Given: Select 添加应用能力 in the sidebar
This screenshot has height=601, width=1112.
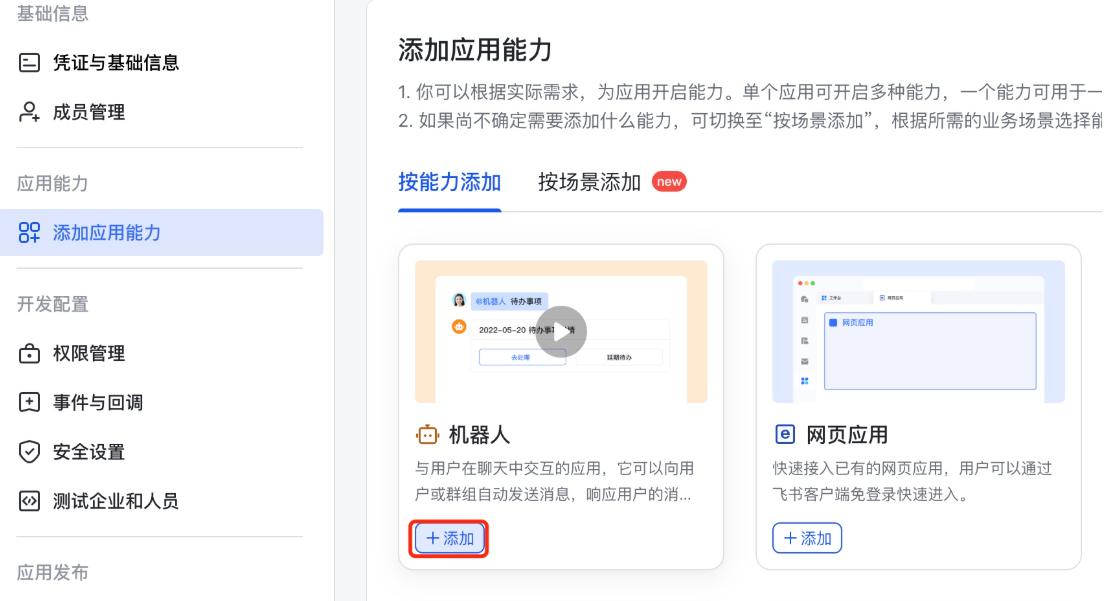Looking at the screenshot, I should 162,233.
